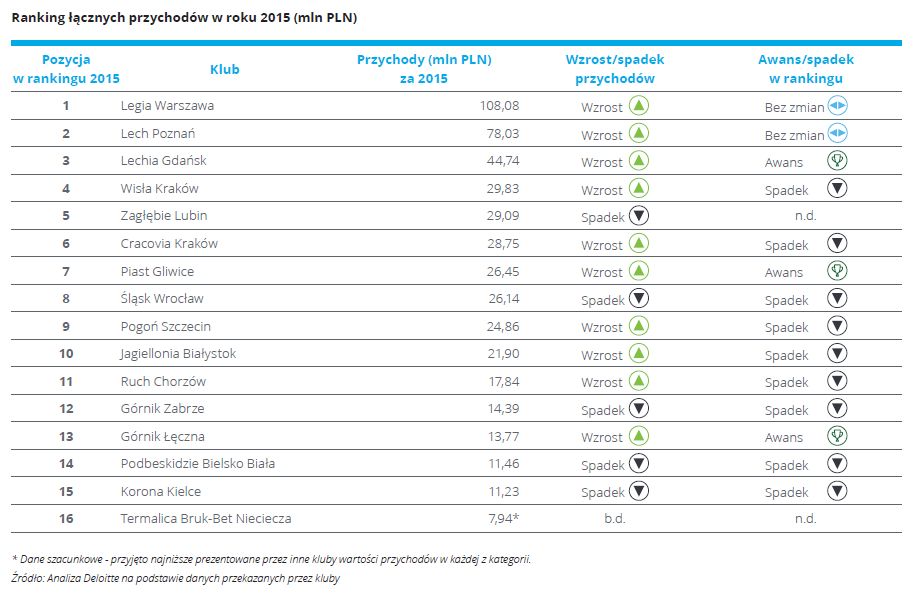Click Wisła Kraków's black ranking drop icon

(838, 188)
